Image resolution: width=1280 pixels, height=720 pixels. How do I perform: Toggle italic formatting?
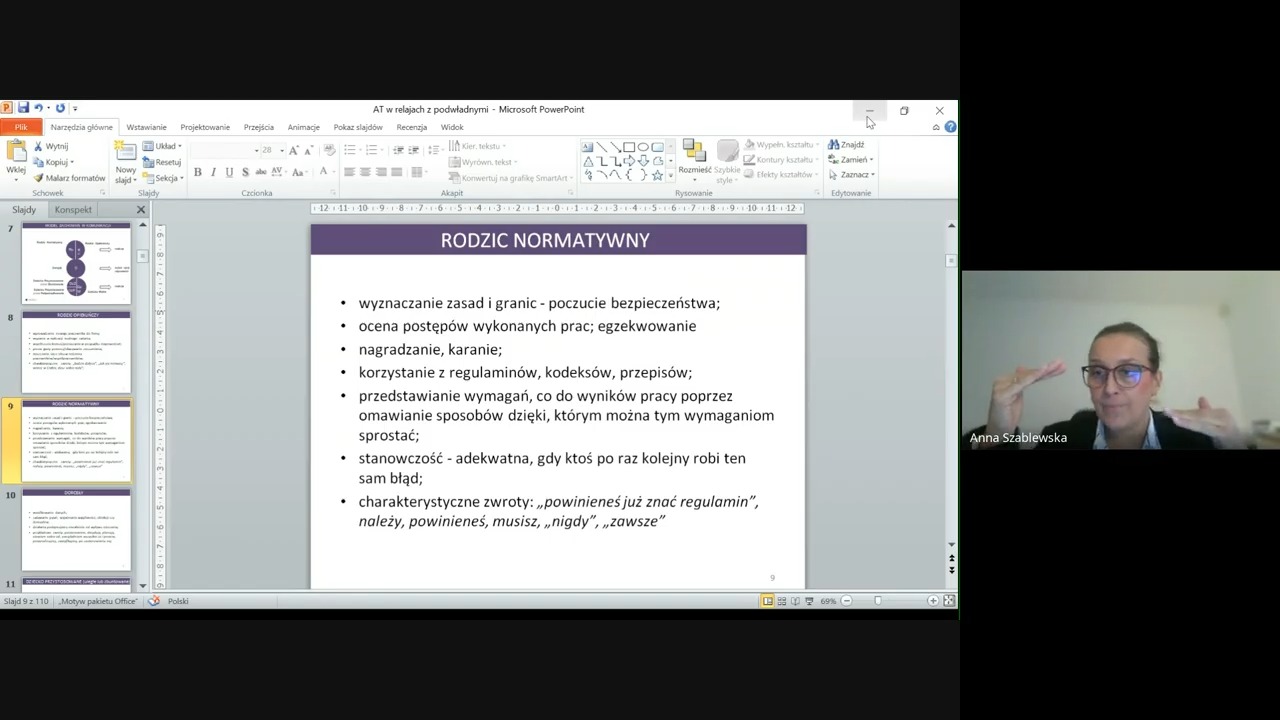(213, 172)
